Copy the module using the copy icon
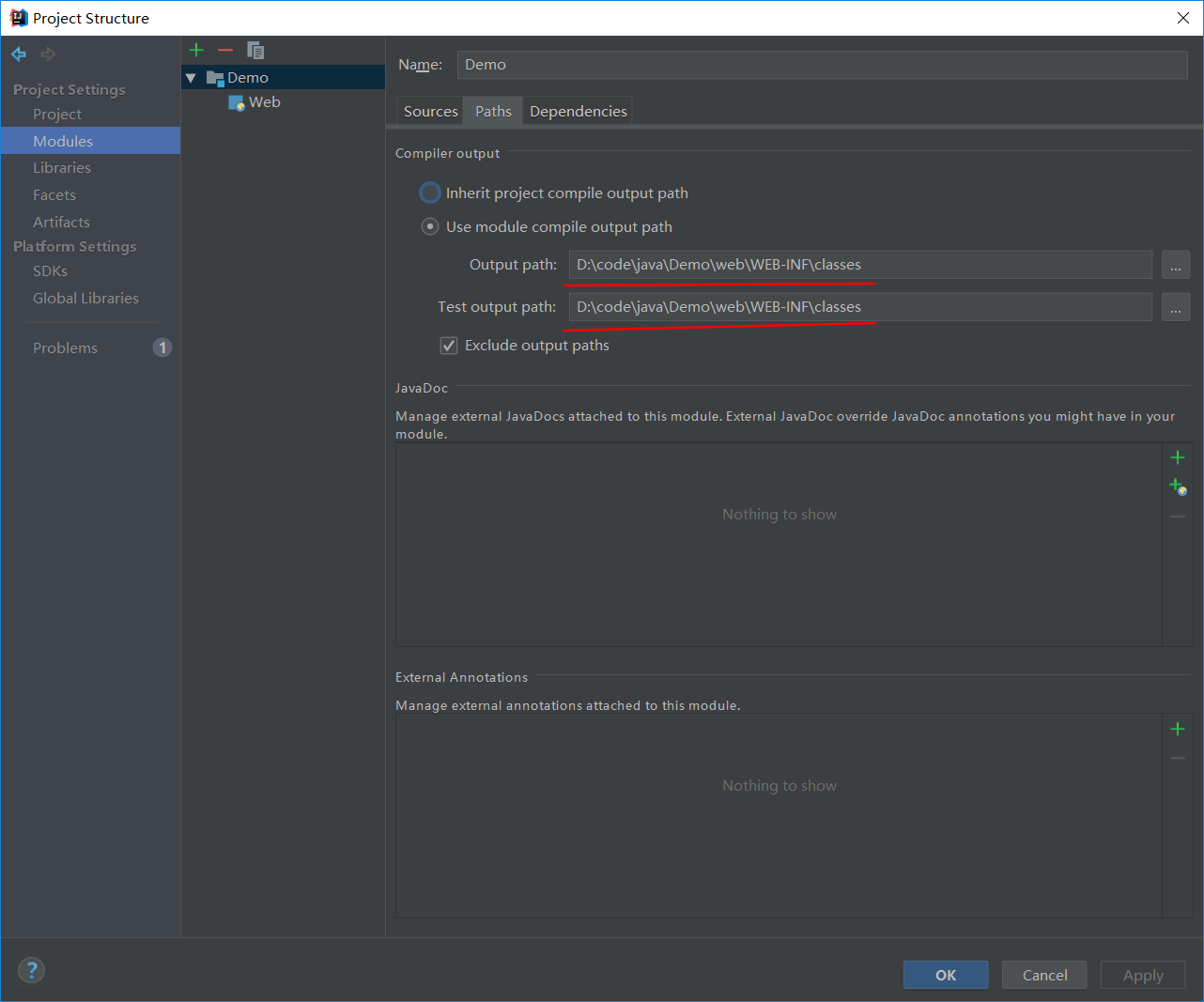Image resolution: width=1204 pixels, height=1002 pixels. (x=255, y=50)
